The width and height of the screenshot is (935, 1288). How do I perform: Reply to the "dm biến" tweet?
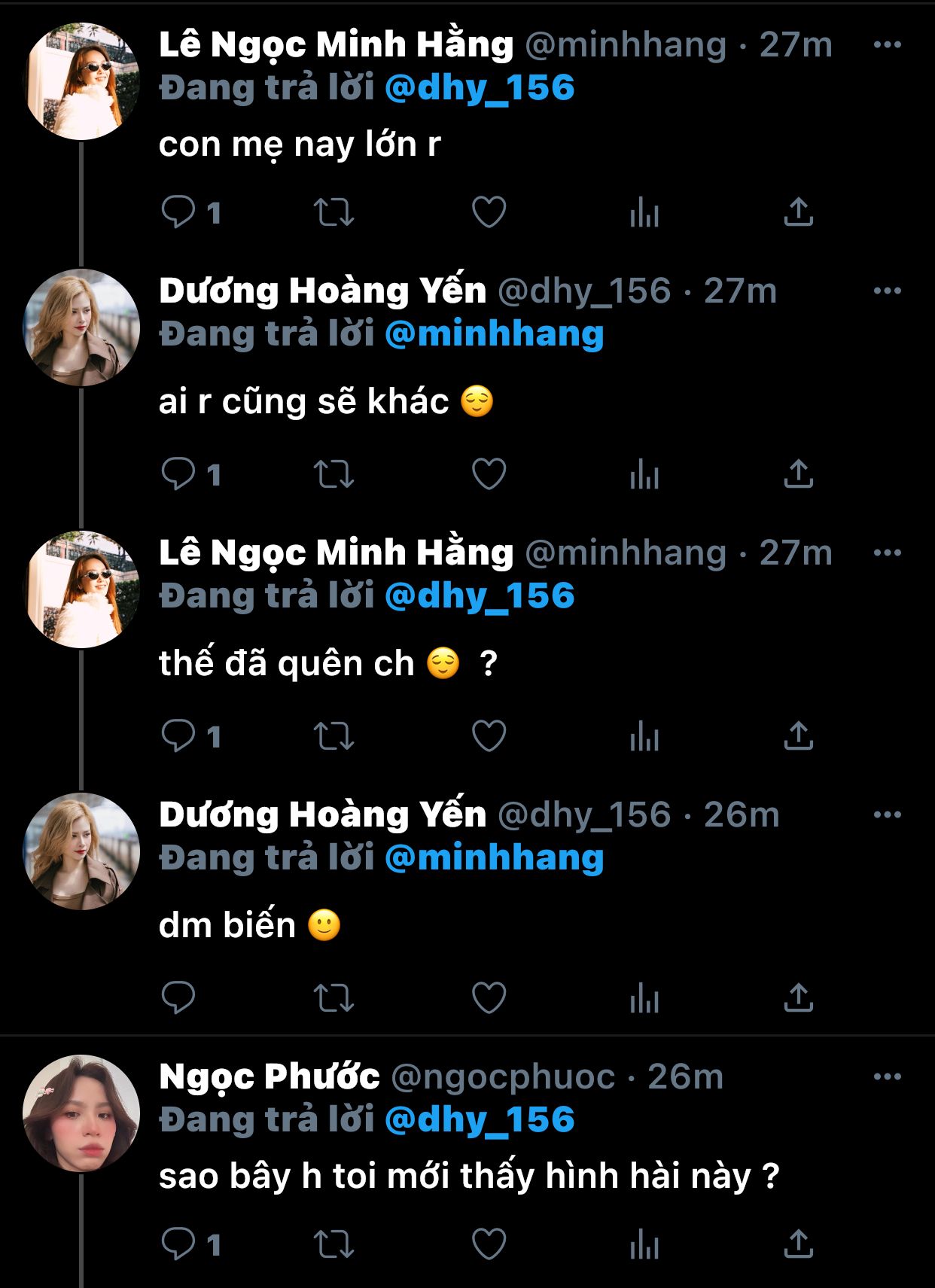coord(178,998)
